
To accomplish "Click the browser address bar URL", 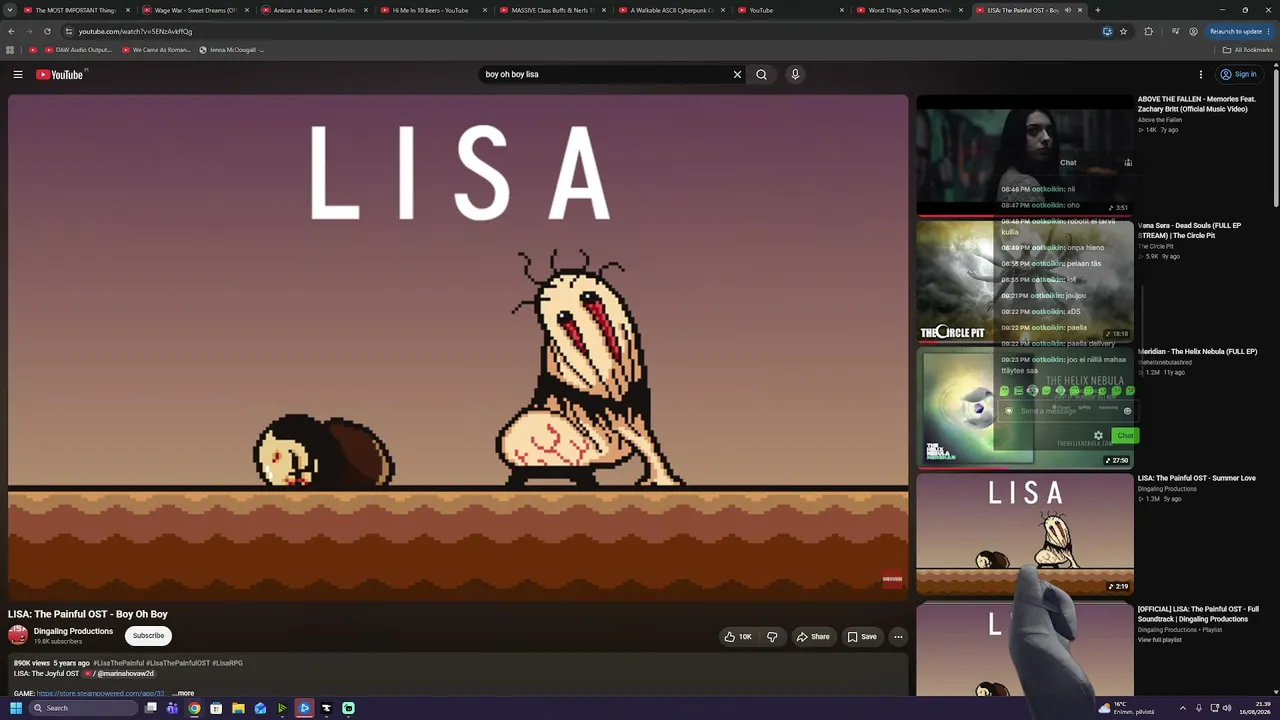I will pyautogui.click(x=135, y=31).
